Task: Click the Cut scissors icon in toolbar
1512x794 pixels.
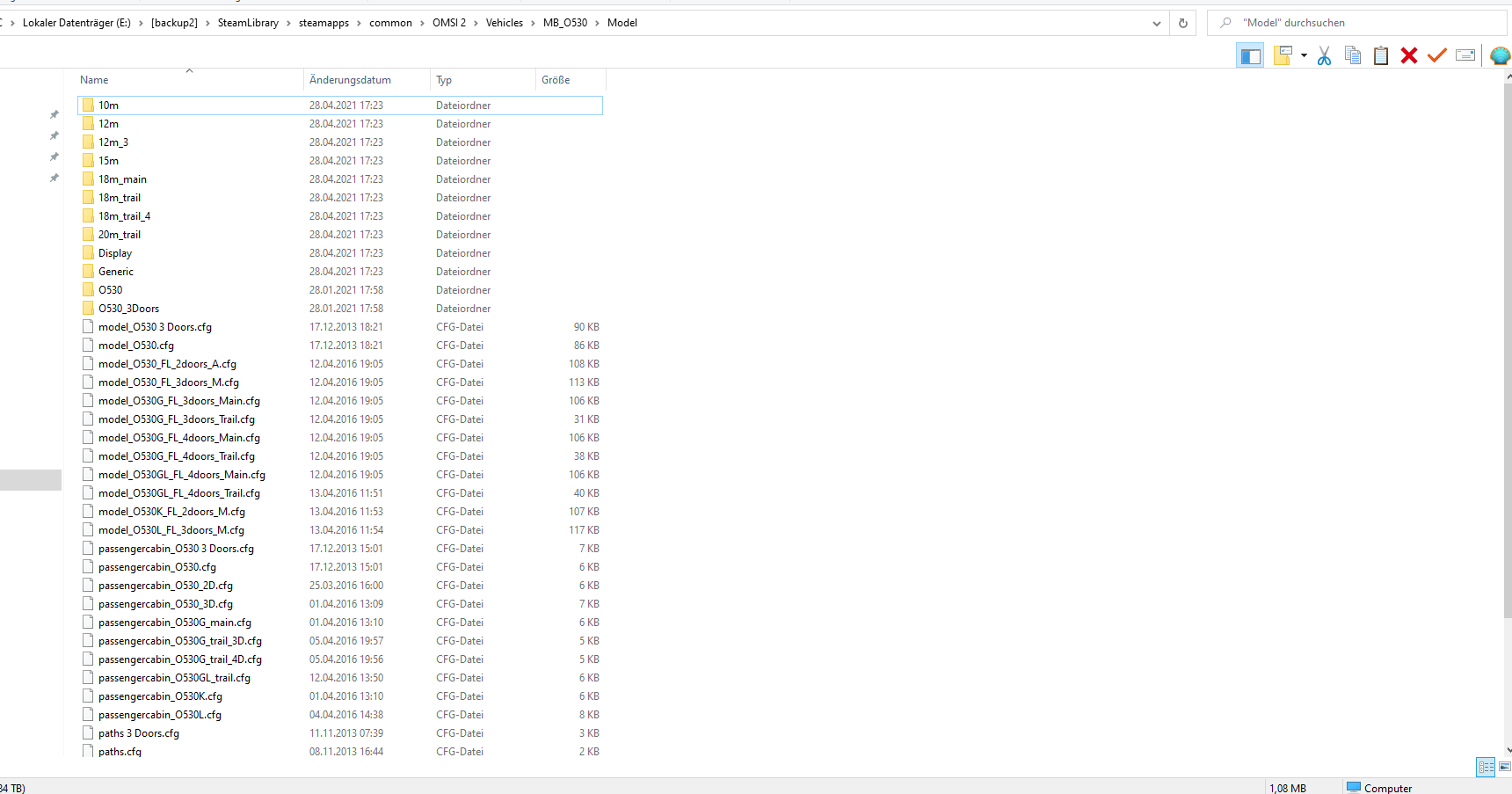Action: (x=1324, y=56)
